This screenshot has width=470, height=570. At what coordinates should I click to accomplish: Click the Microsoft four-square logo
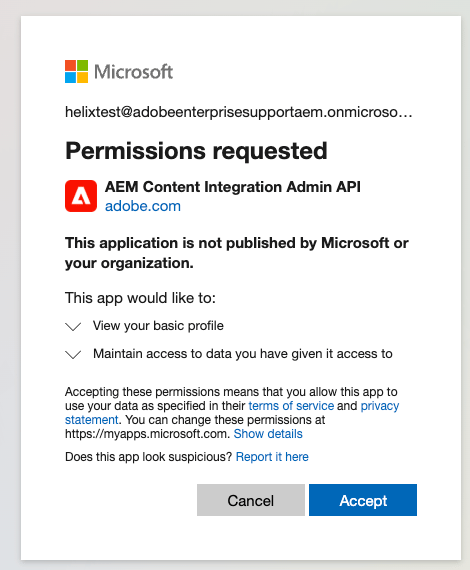pyautogui.click(x=76, y=72)
